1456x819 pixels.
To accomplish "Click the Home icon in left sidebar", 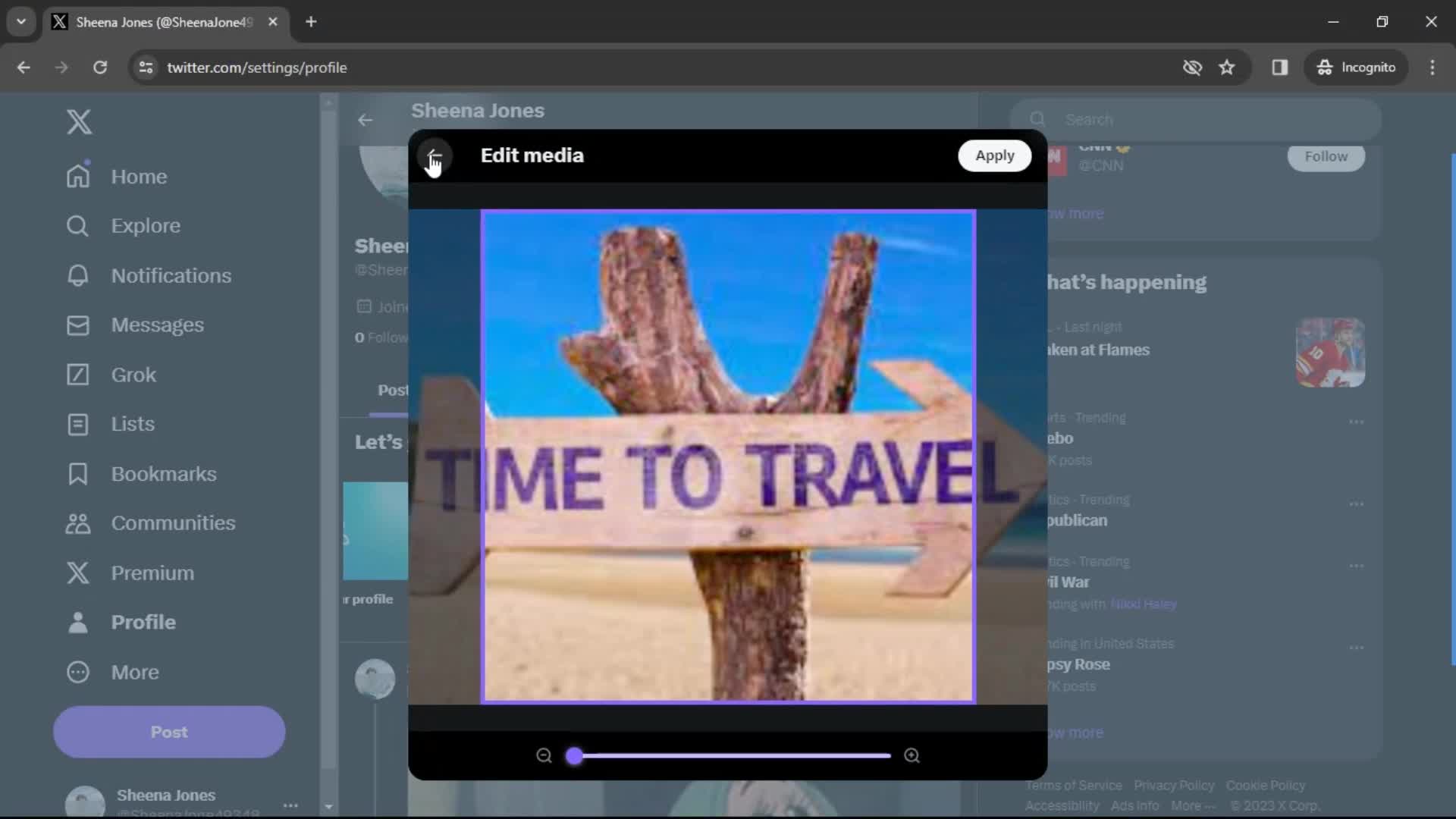I will [x=78, y=176].
